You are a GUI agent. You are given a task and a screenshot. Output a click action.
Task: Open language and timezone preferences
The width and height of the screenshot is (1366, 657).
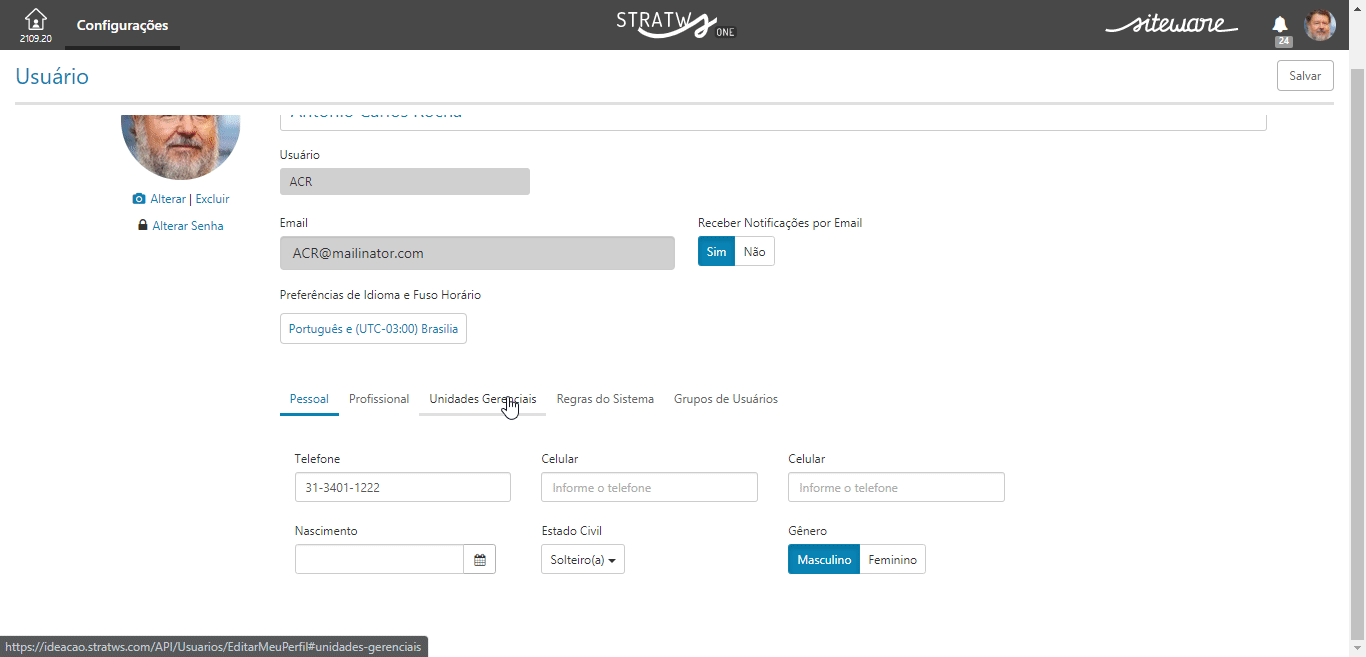click(373, 329)
